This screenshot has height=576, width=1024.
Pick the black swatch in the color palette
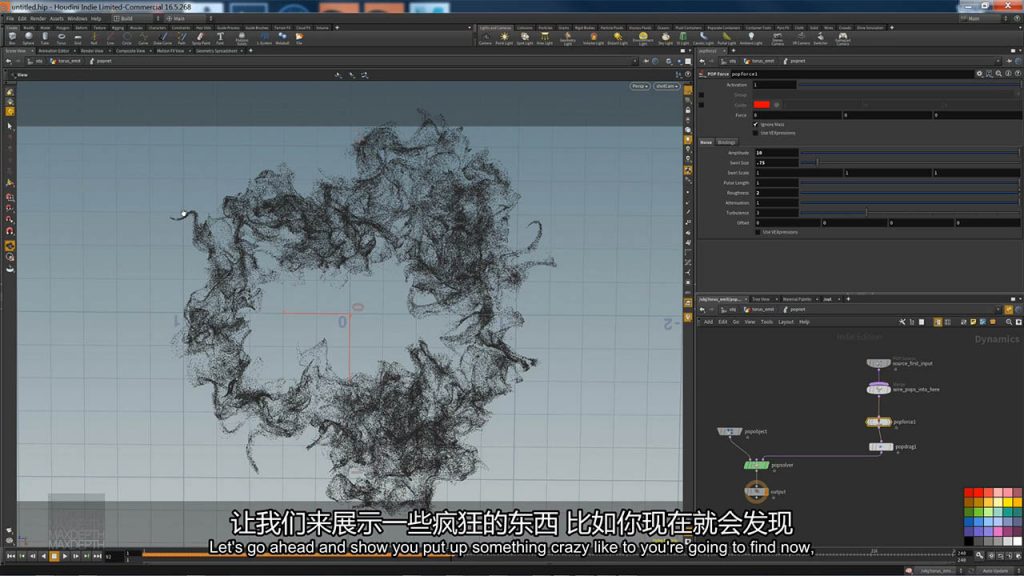click(968, 541)
